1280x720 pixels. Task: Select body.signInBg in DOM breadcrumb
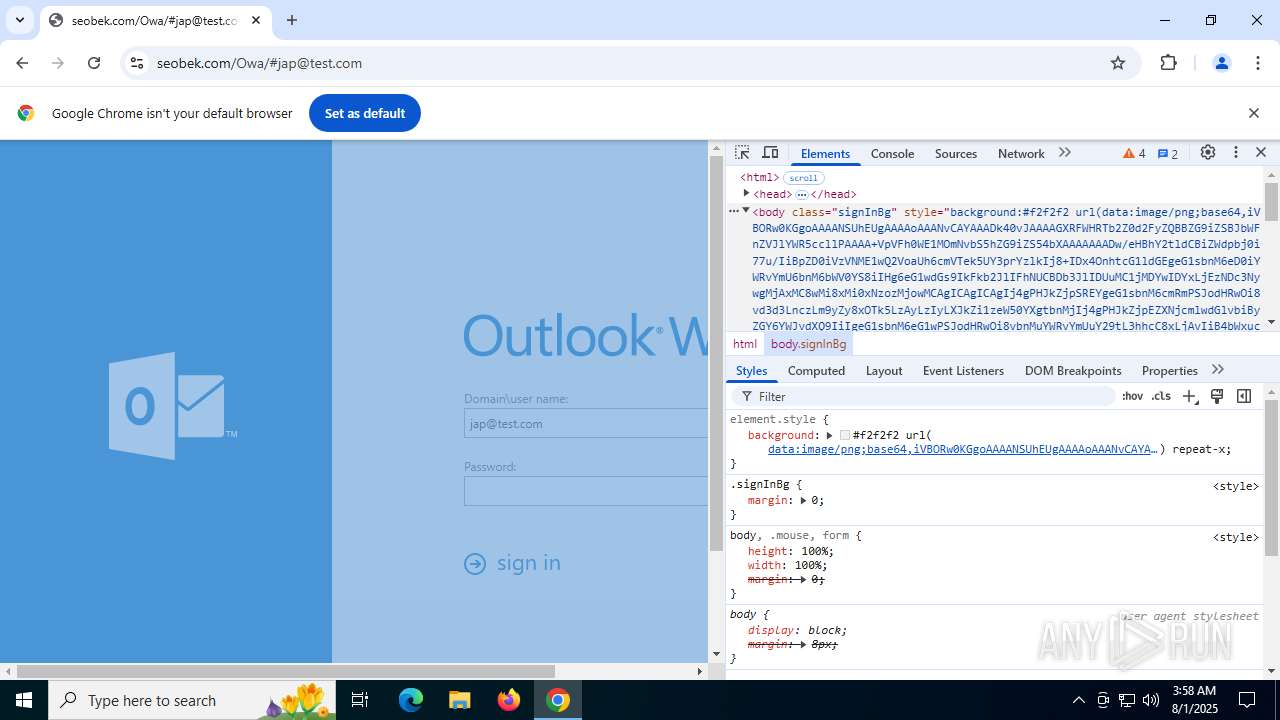[x=808, y=344]
